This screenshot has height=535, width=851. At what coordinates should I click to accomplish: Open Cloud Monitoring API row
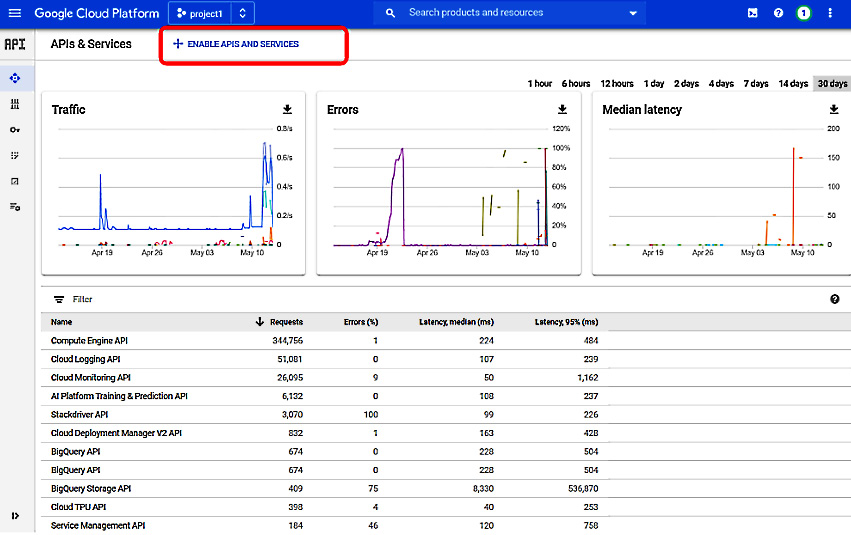click(324, 378)
